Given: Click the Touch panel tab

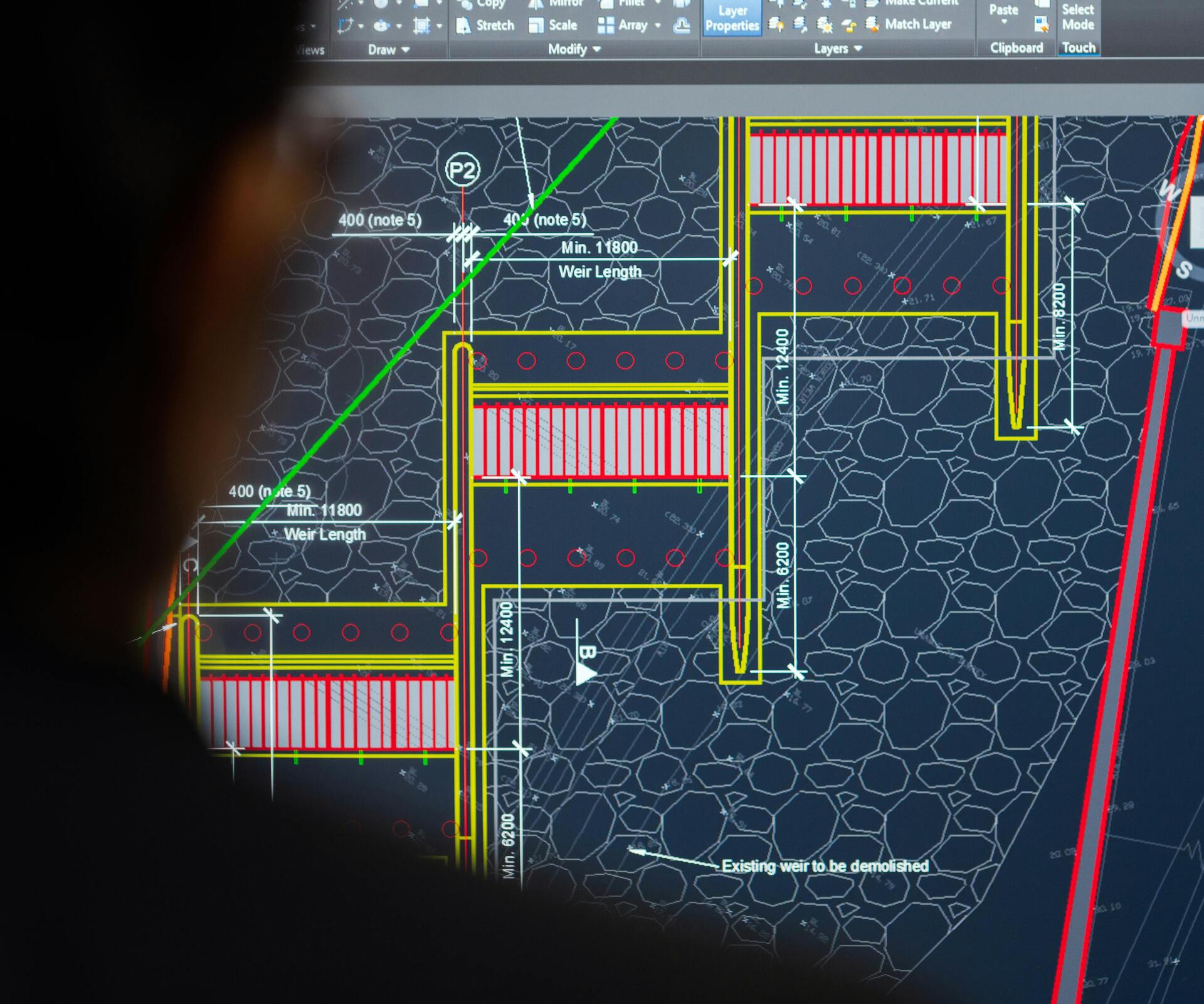Looking at the screenshot, I should 1078,48.
